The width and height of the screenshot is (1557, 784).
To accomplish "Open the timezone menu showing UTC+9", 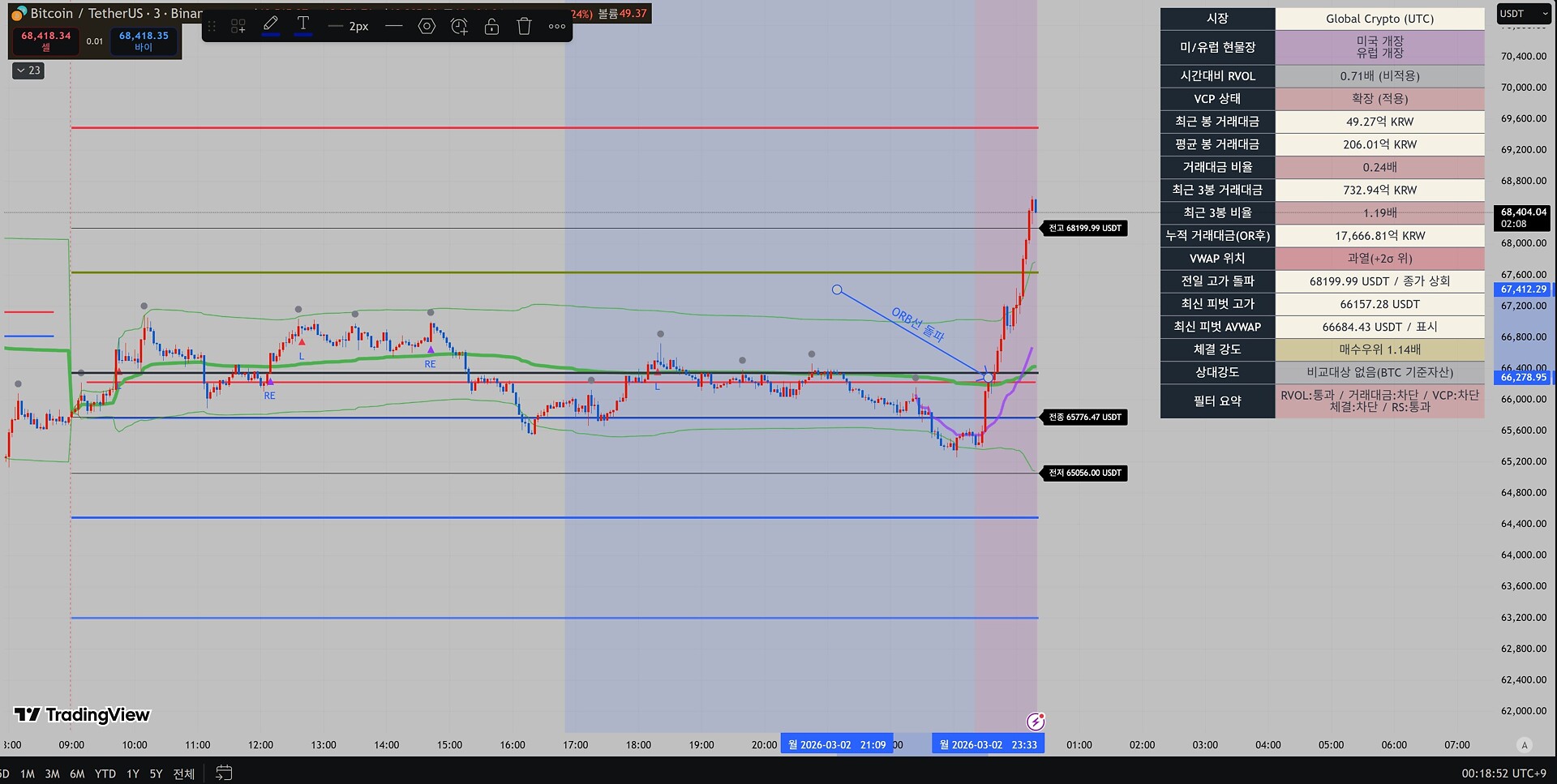I will [1503, 773].
